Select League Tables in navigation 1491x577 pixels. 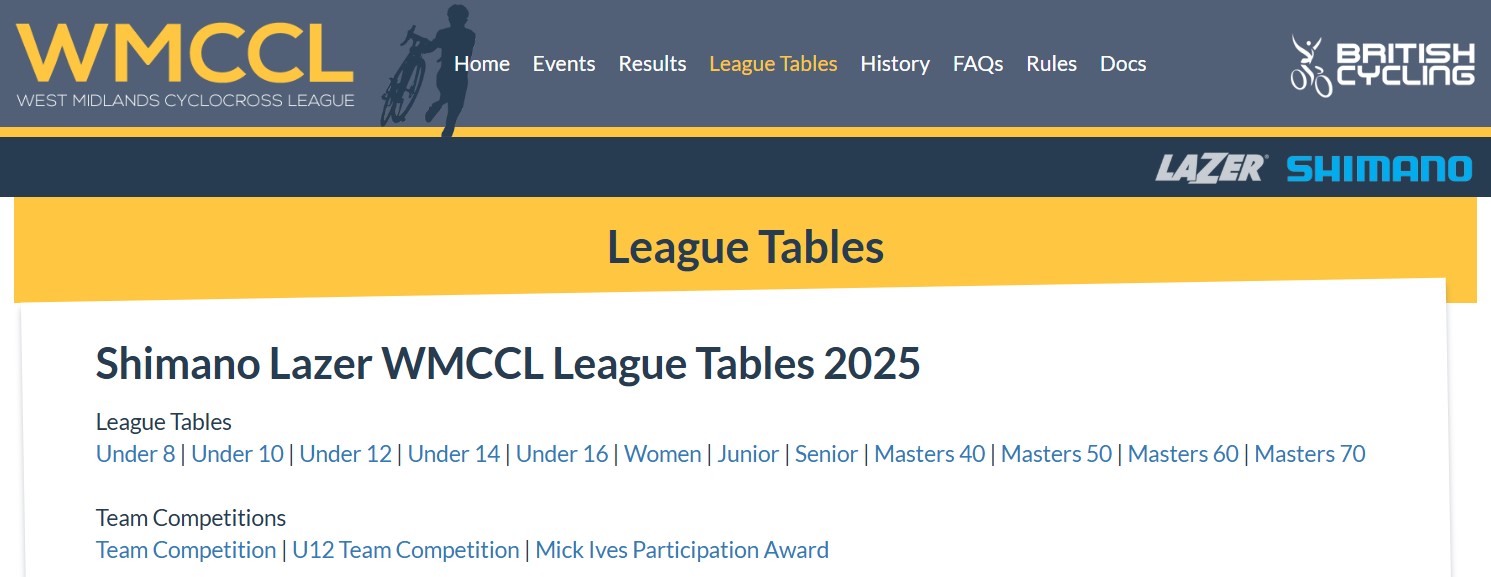click(x=773, y=64)
